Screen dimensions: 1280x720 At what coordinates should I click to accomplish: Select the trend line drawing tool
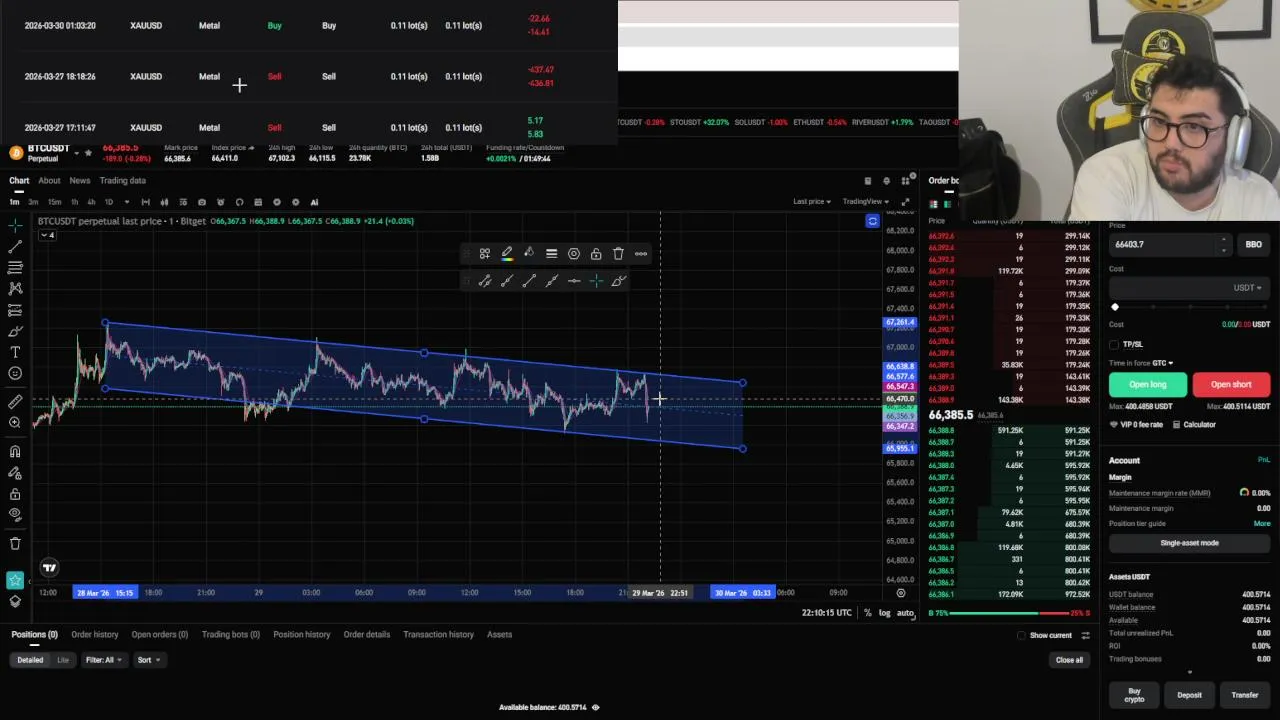(x=15, y=247)
